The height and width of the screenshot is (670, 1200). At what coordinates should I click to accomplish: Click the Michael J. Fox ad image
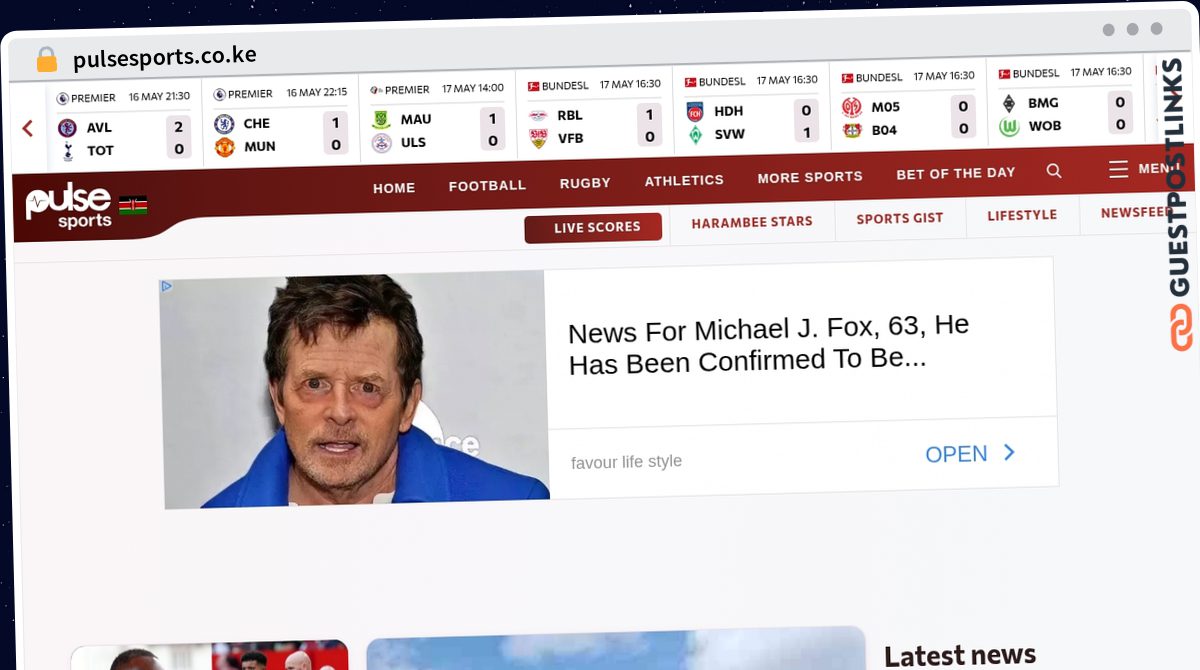pyautogui.click(x=355, y=390)
